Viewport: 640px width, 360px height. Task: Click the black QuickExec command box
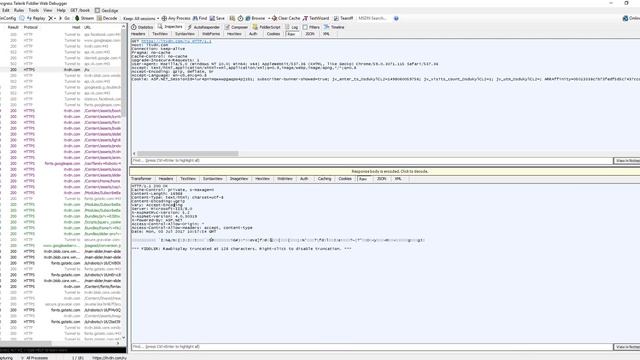(x=63, y=350)
